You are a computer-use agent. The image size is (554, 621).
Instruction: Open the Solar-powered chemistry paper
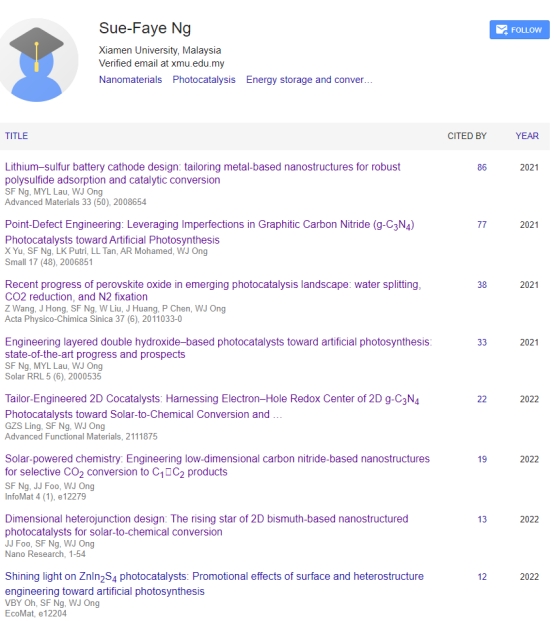click(x=217, y=465)
